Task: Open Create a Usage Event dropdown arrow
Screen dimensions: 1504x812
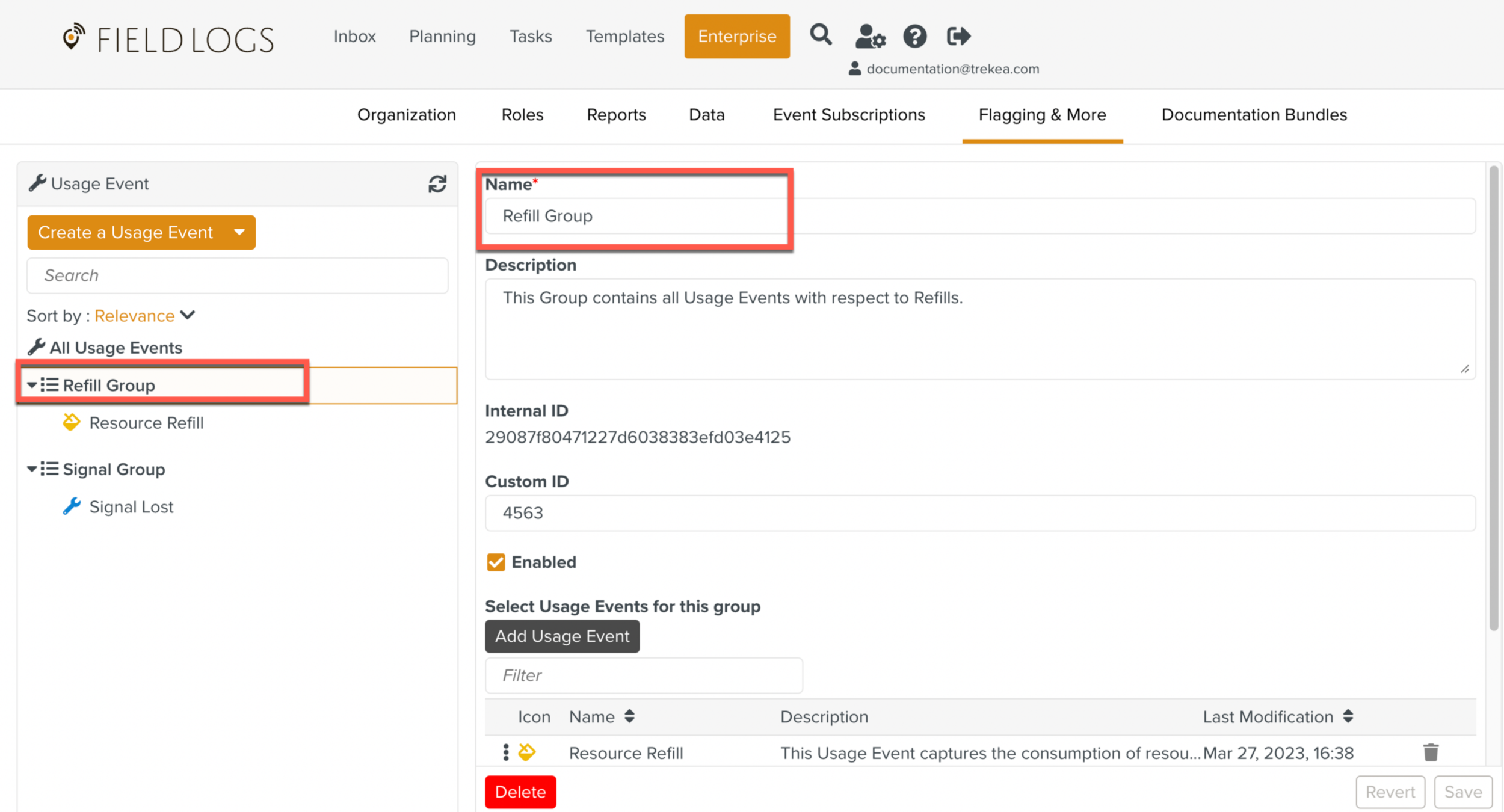Action: coord(239,232)
